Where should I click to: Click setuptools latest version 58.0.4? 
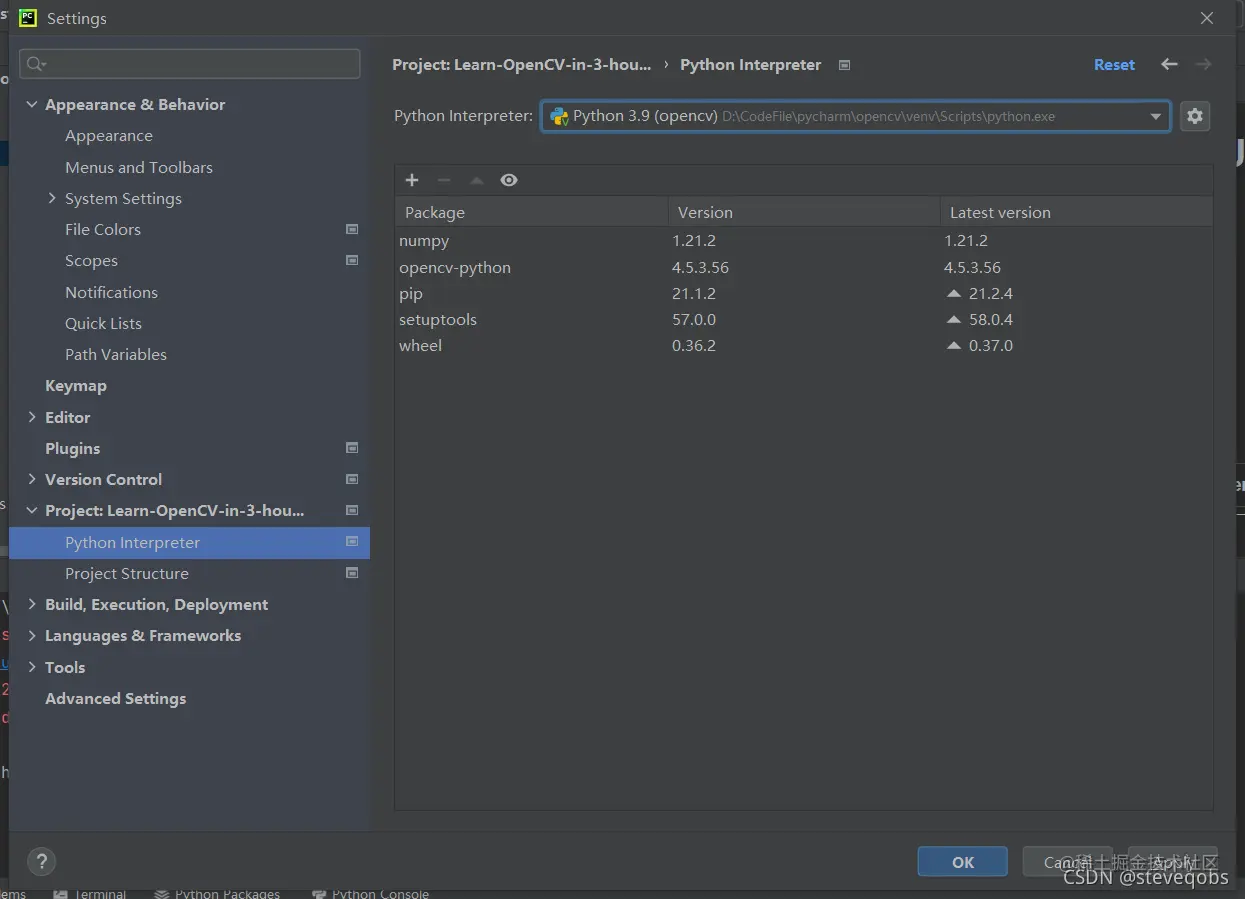coord(990,319)
